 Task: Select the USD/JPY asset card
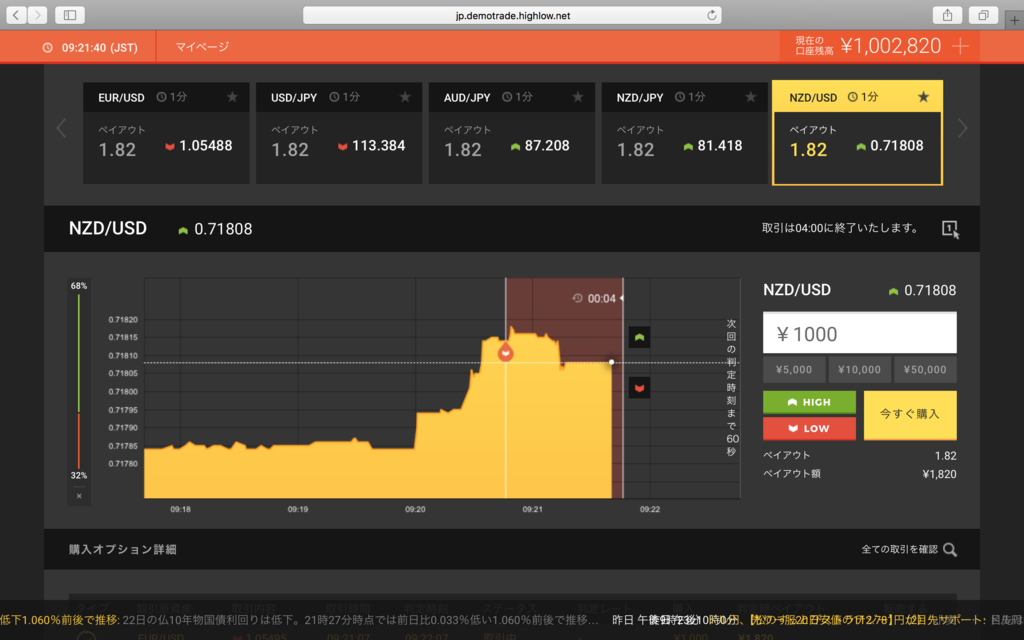[339, 133]
